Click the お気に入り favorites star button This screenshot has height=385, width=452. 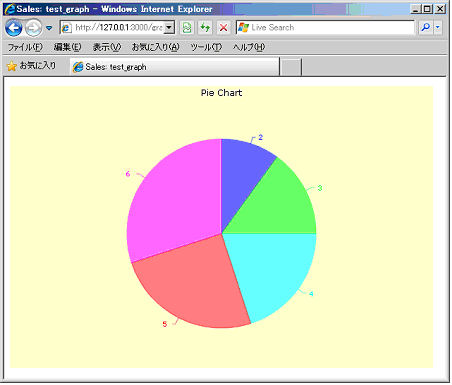click(x=31, y=66)
